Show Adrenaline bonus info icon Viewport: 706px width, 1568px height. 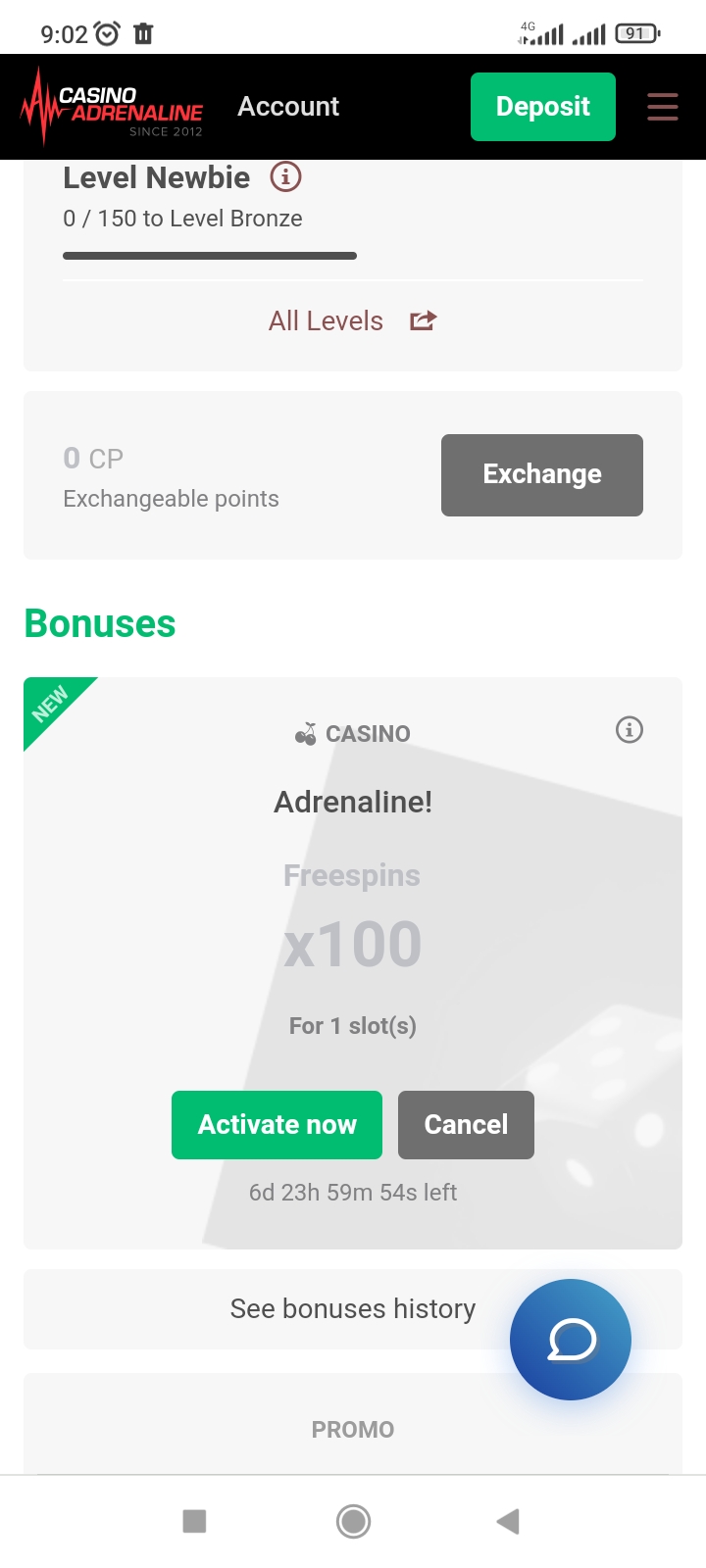pos(630,730)
